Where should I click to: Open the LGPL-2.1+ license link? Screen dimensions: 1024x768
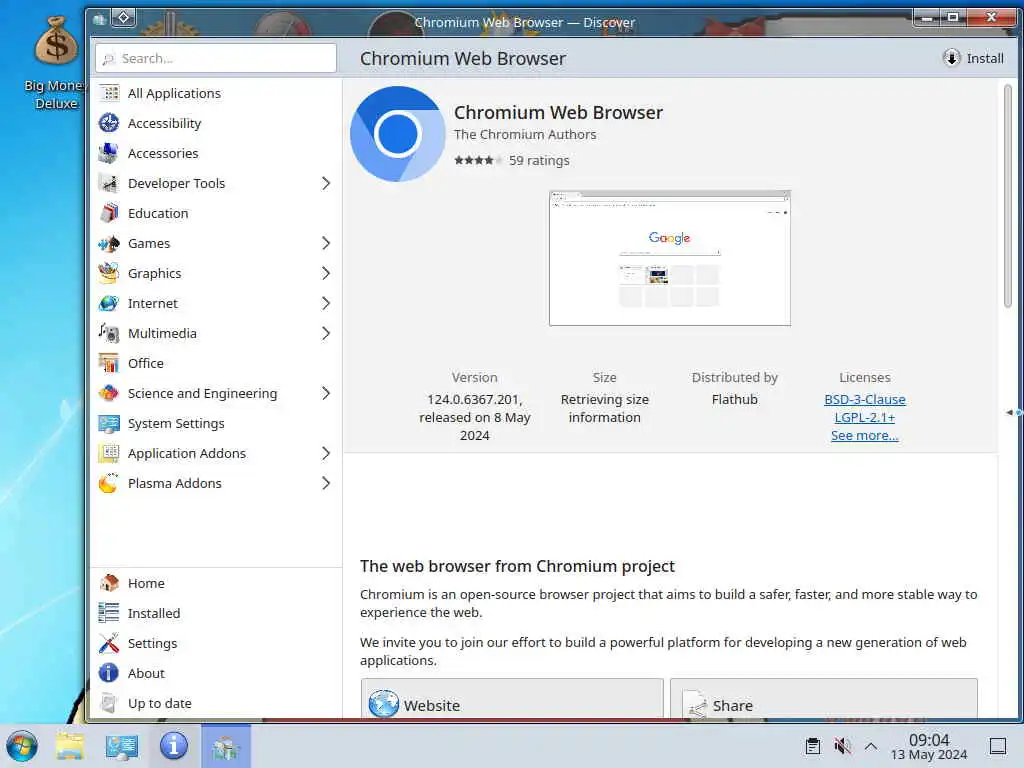point(865,417)
